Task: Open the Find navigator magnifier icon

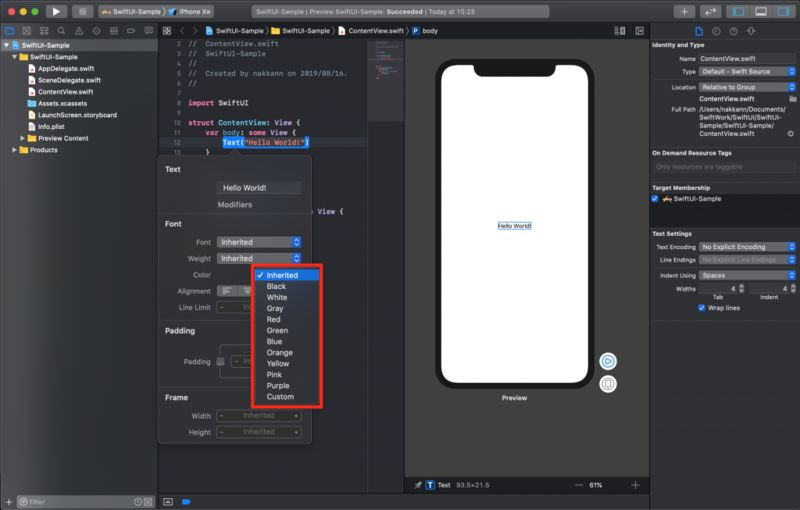Action: coord(61,31)
